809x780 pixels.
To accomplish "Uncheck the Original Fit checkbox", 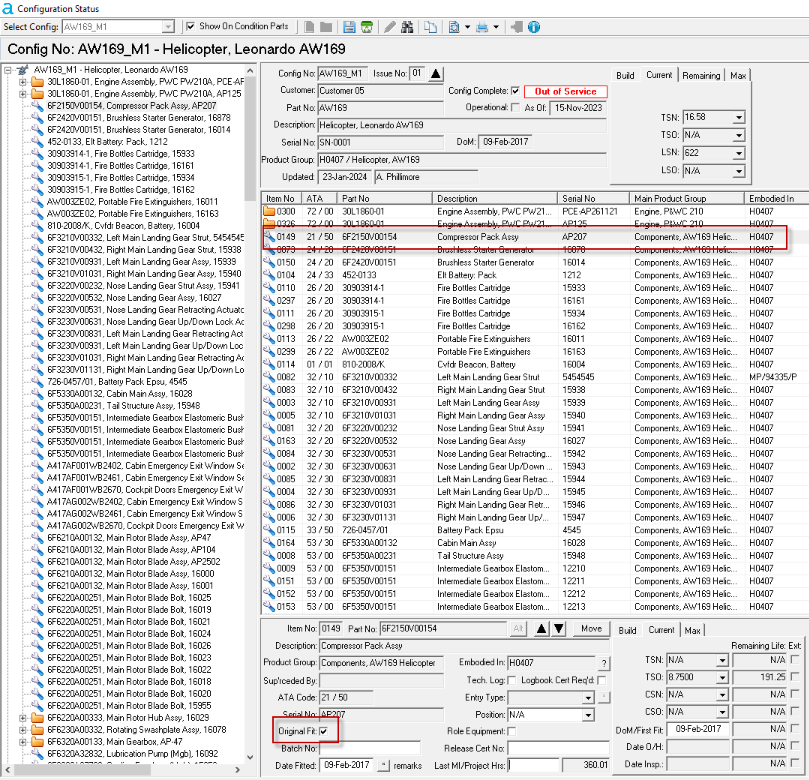I will 323,731.
